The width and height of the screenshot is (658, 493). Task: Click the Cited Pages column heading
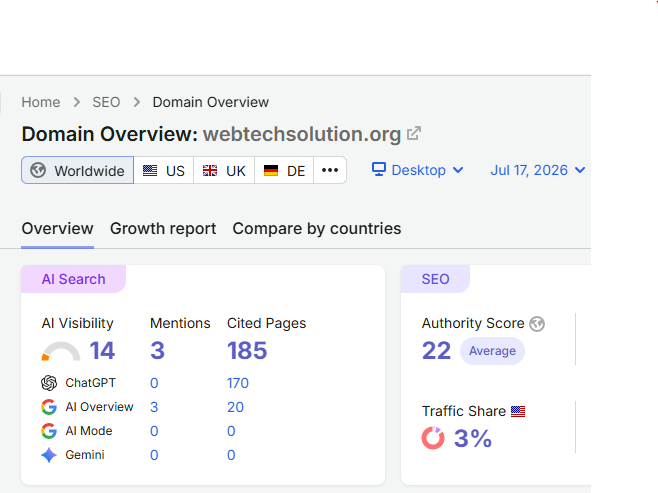(266, 323)
